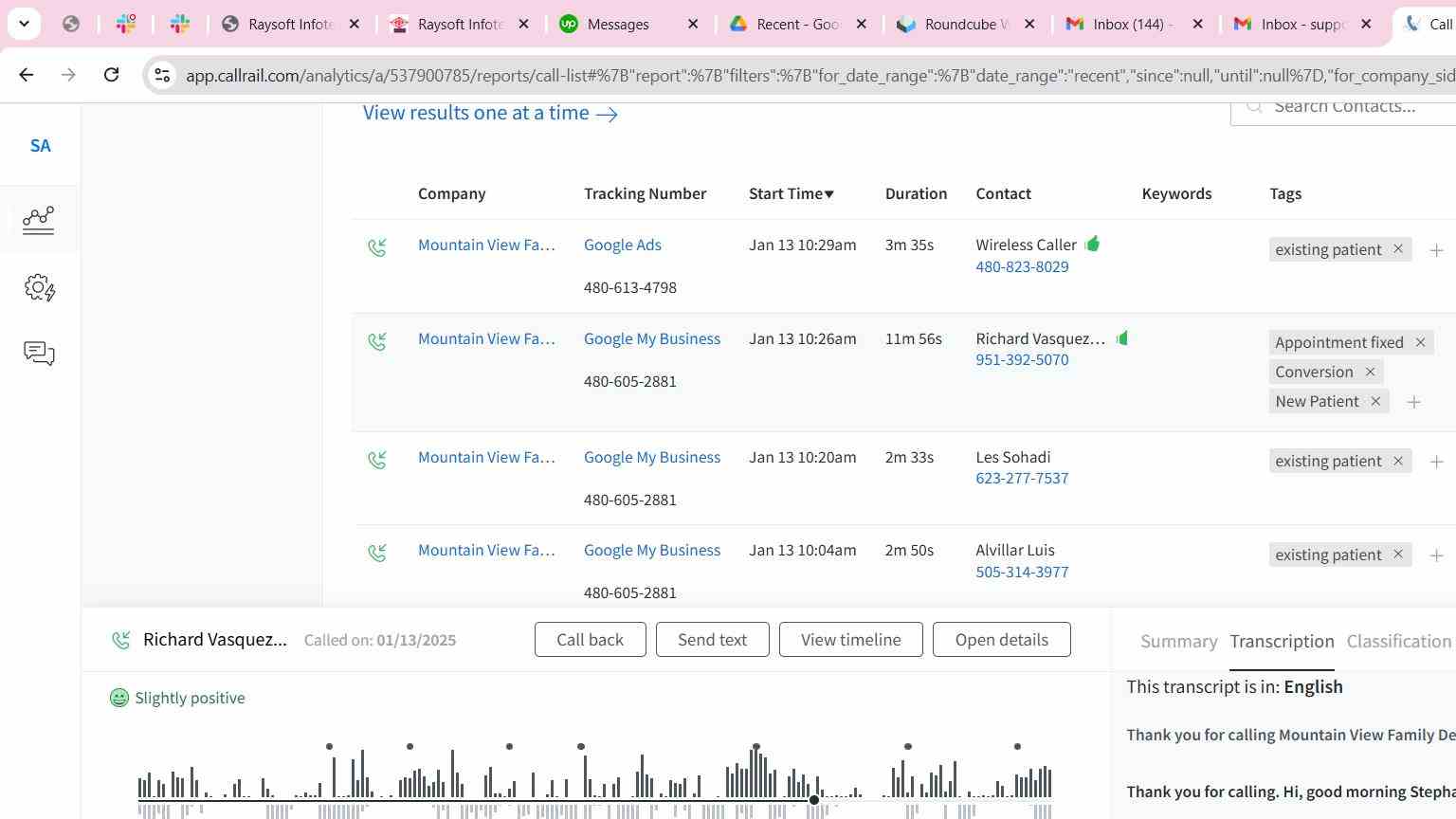Switch to the Transcription tab
The height and width of the screenshot is (819, 1456).
(1282, 641)
